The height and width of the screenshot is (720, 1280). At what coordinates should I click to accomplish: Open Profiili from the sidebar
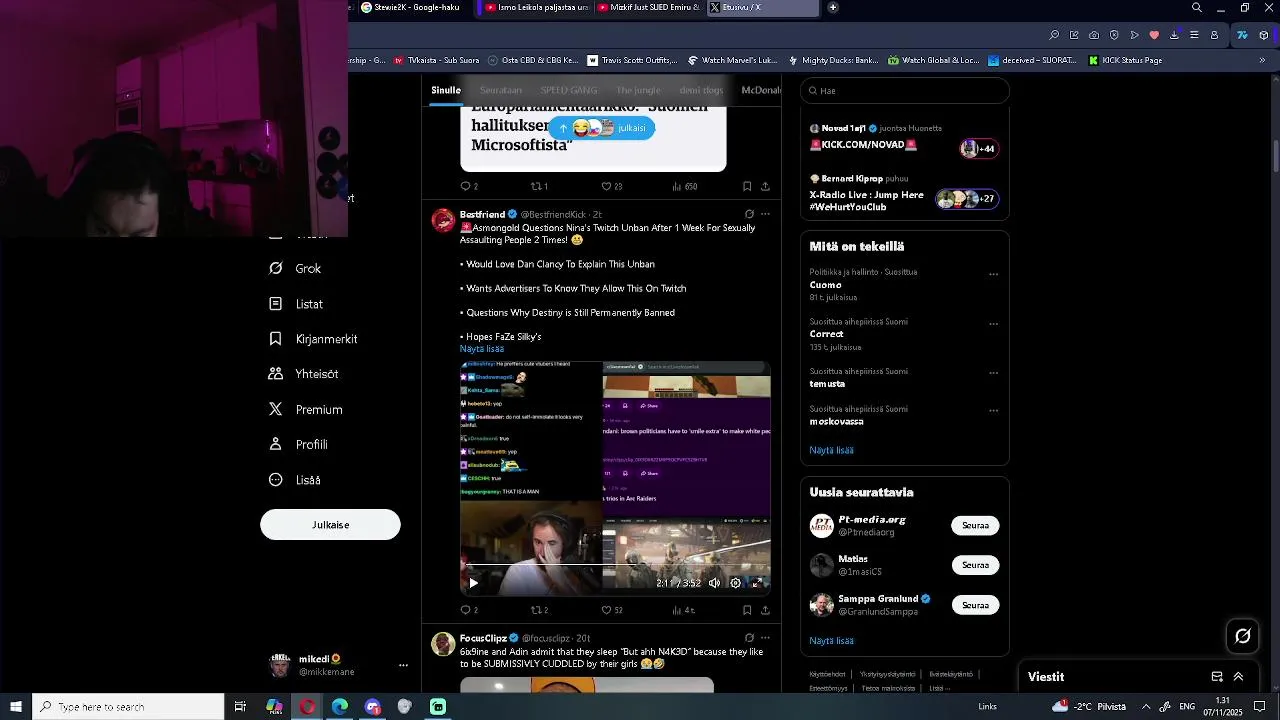[x=299, y=444]
